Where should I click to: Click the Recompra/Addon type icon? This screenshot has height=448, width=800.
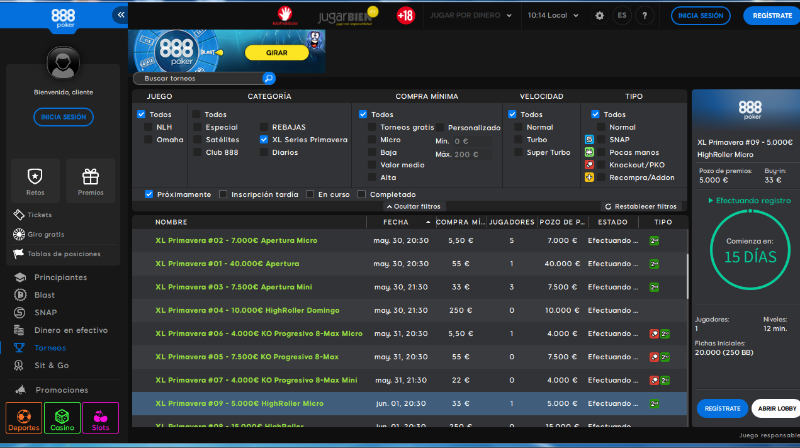point(589,178)
